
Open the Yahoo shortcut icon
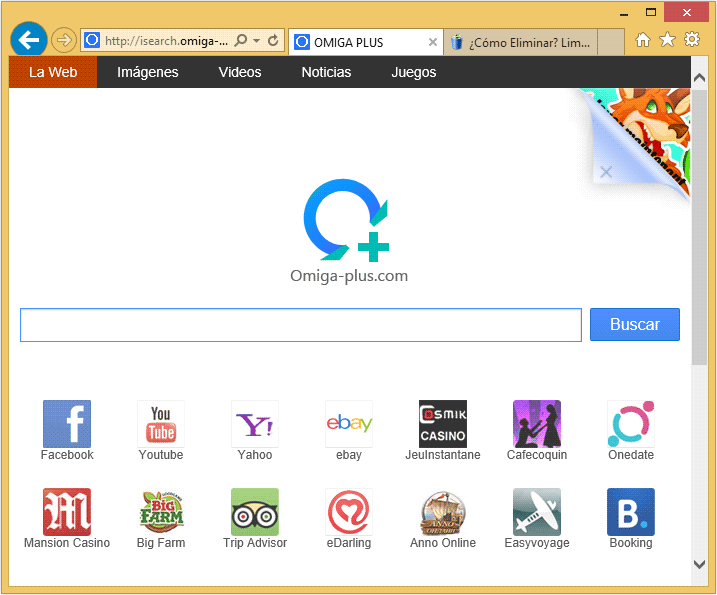(x=255, y=423)
